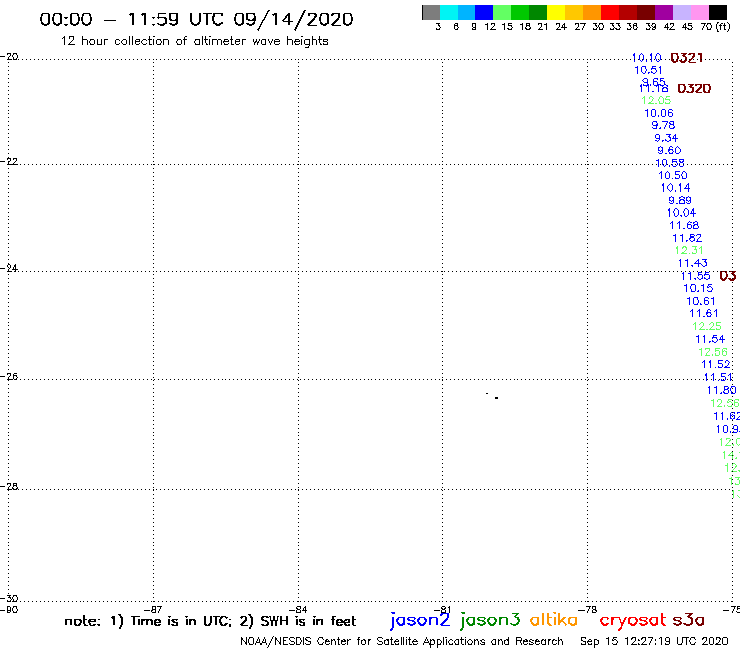Click the -87 longitude axis label

point(153,609)
